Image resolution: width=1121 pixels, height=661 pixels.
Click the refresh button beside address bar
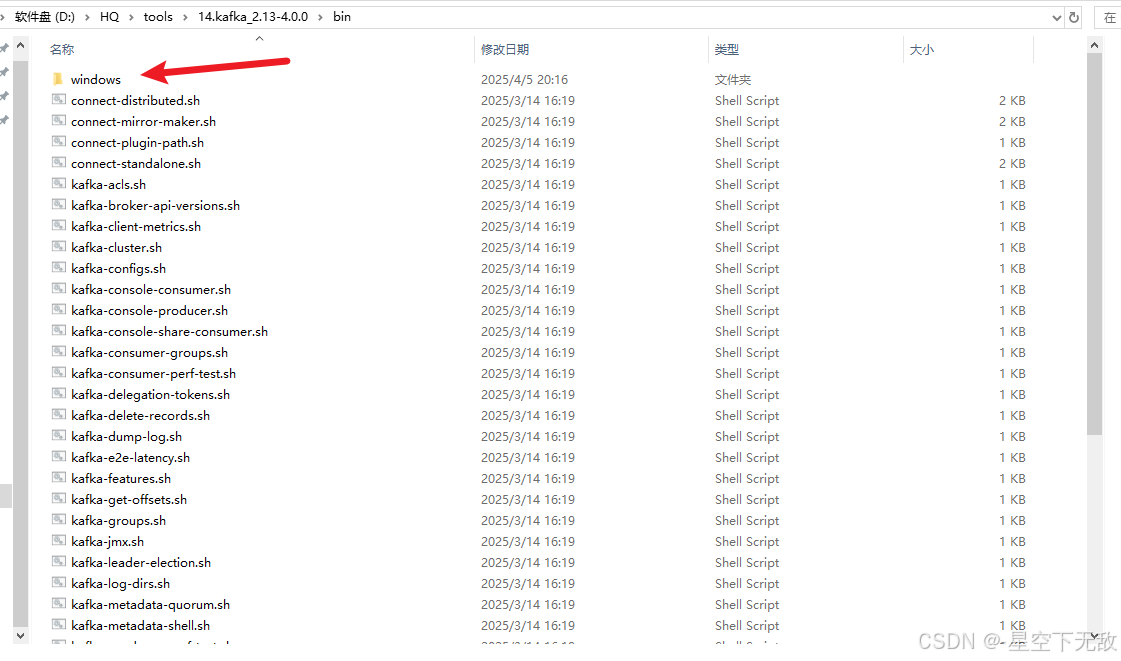coord(1075,17)
